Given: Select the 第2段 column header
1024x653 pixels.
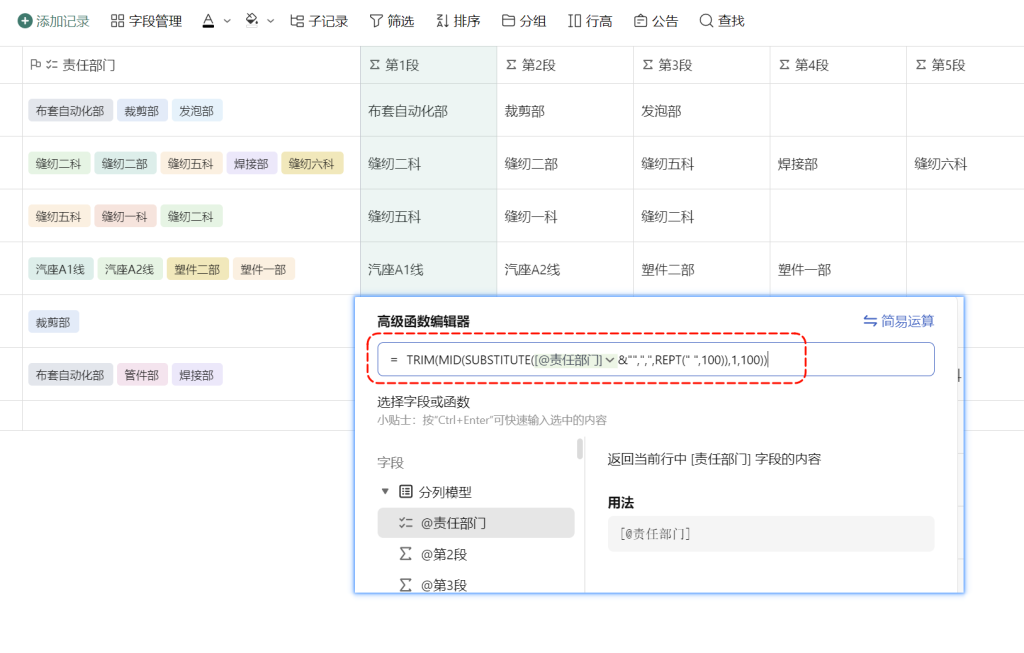Looking at the screenshot, I should click(565, 65).
